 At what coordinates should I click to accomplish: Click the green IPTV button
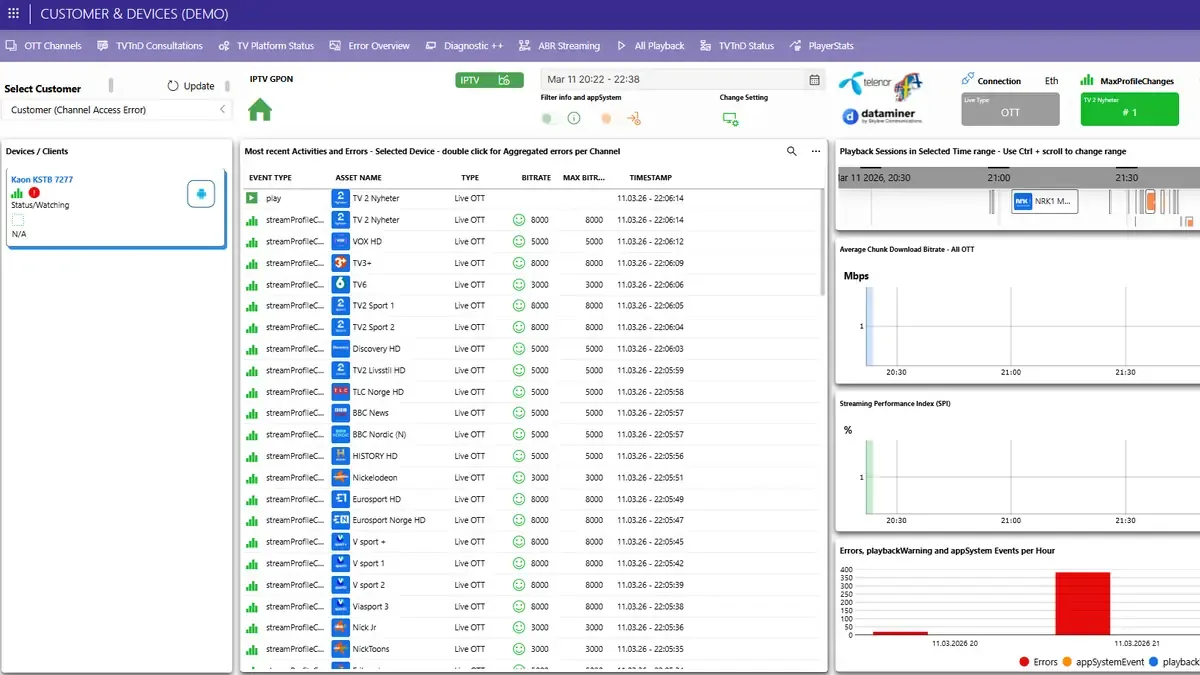[490, 80]
